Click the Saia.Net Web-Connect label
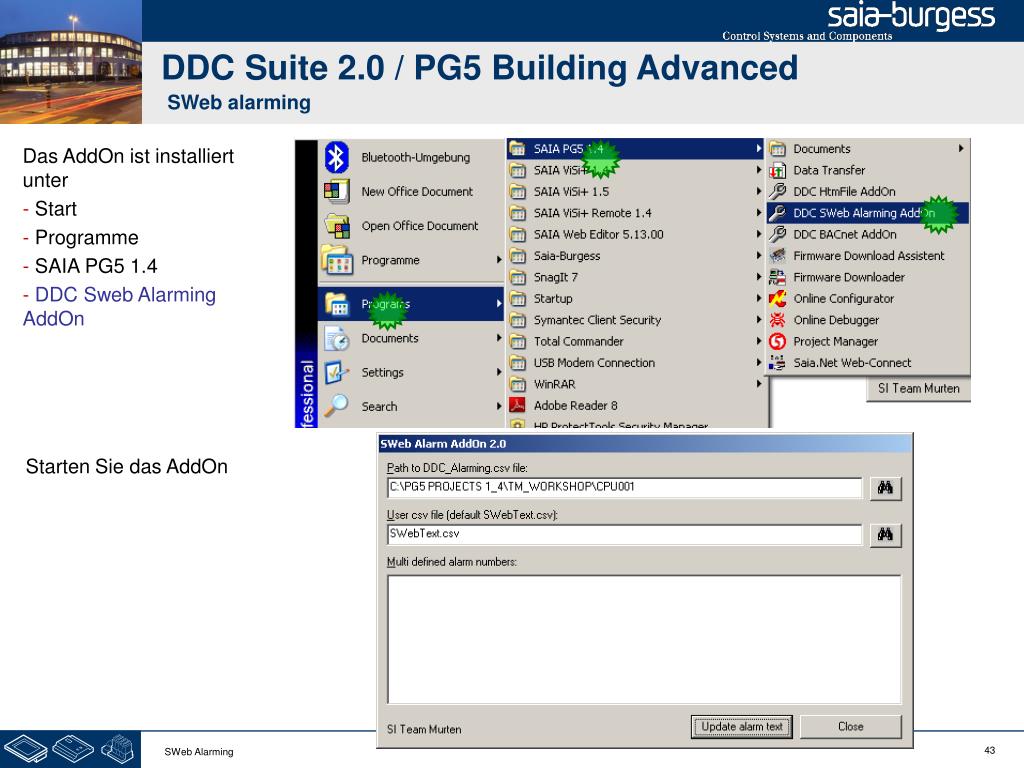Image resolution: width=1024 pixels, height=768 pixels. pos(852,362)
